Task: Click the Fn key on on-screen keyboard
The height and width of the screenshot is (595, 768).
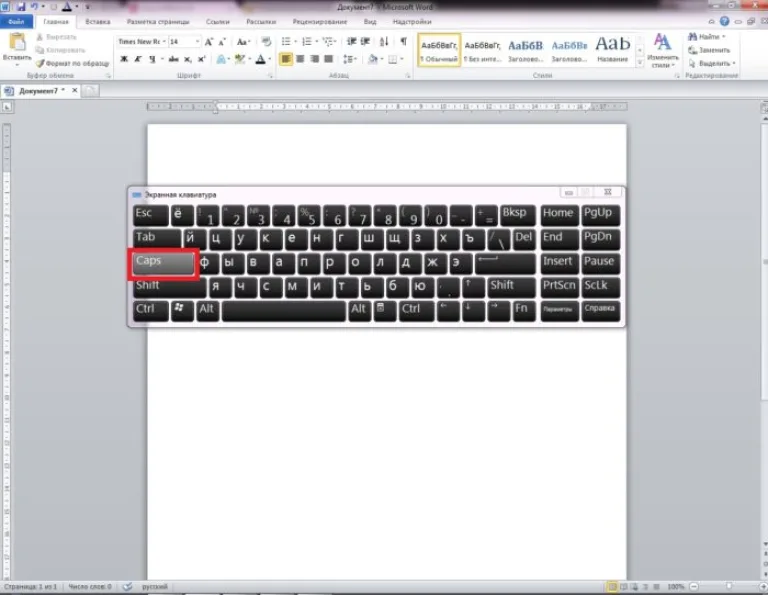Action: [x=524, y=311]
